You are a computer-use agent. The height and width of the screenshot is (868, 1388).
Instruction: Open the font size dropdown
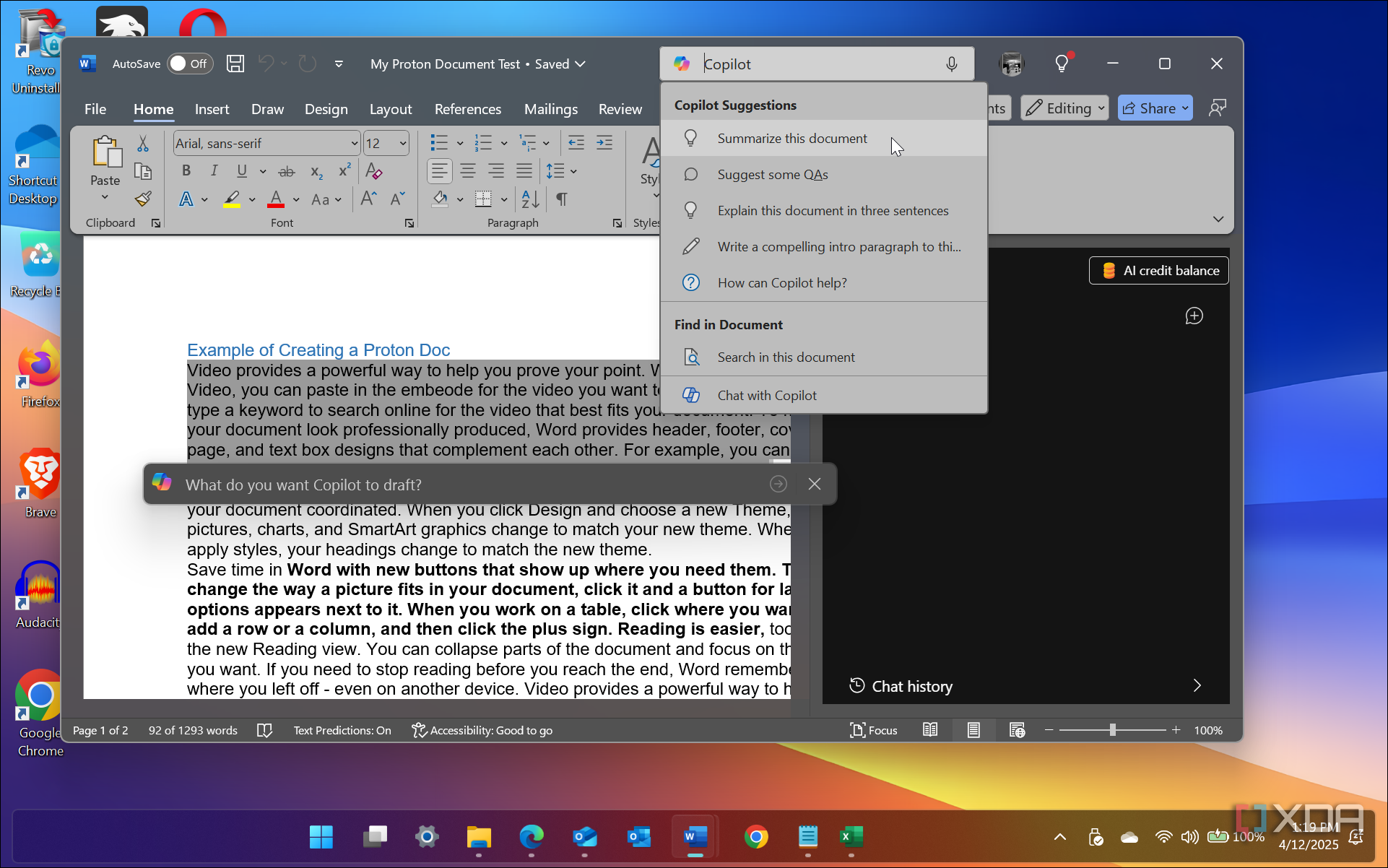pyautogui.click(x=403, y=144)
